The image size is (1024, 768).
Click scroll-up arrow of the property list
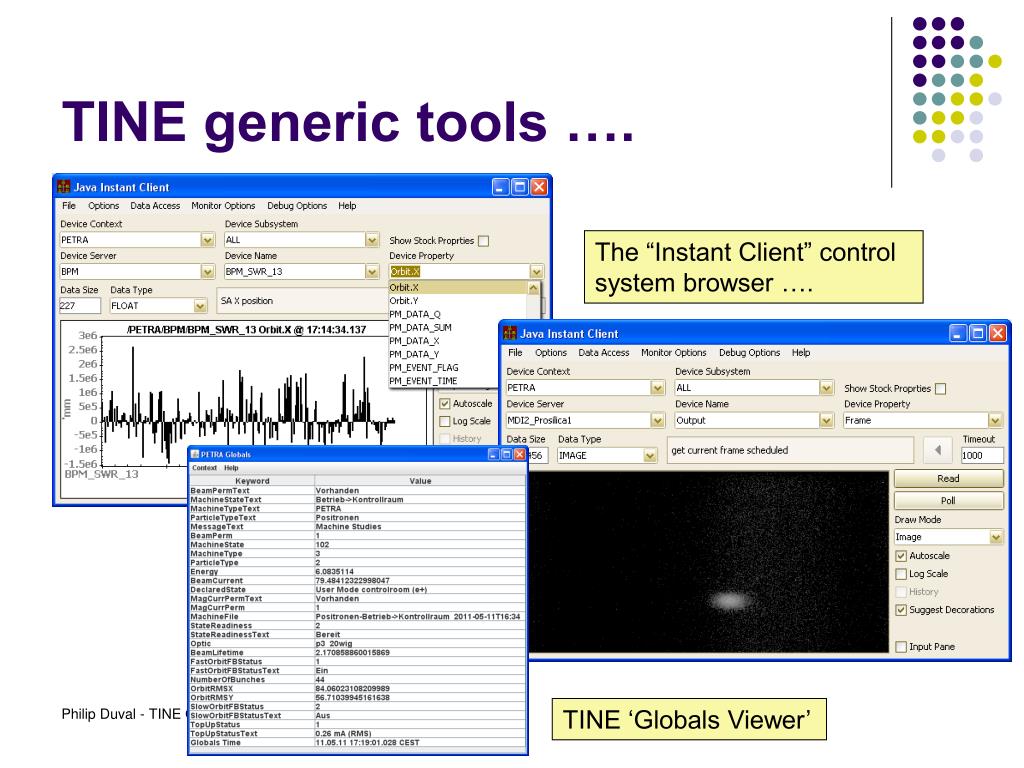[x=534, y=288]
